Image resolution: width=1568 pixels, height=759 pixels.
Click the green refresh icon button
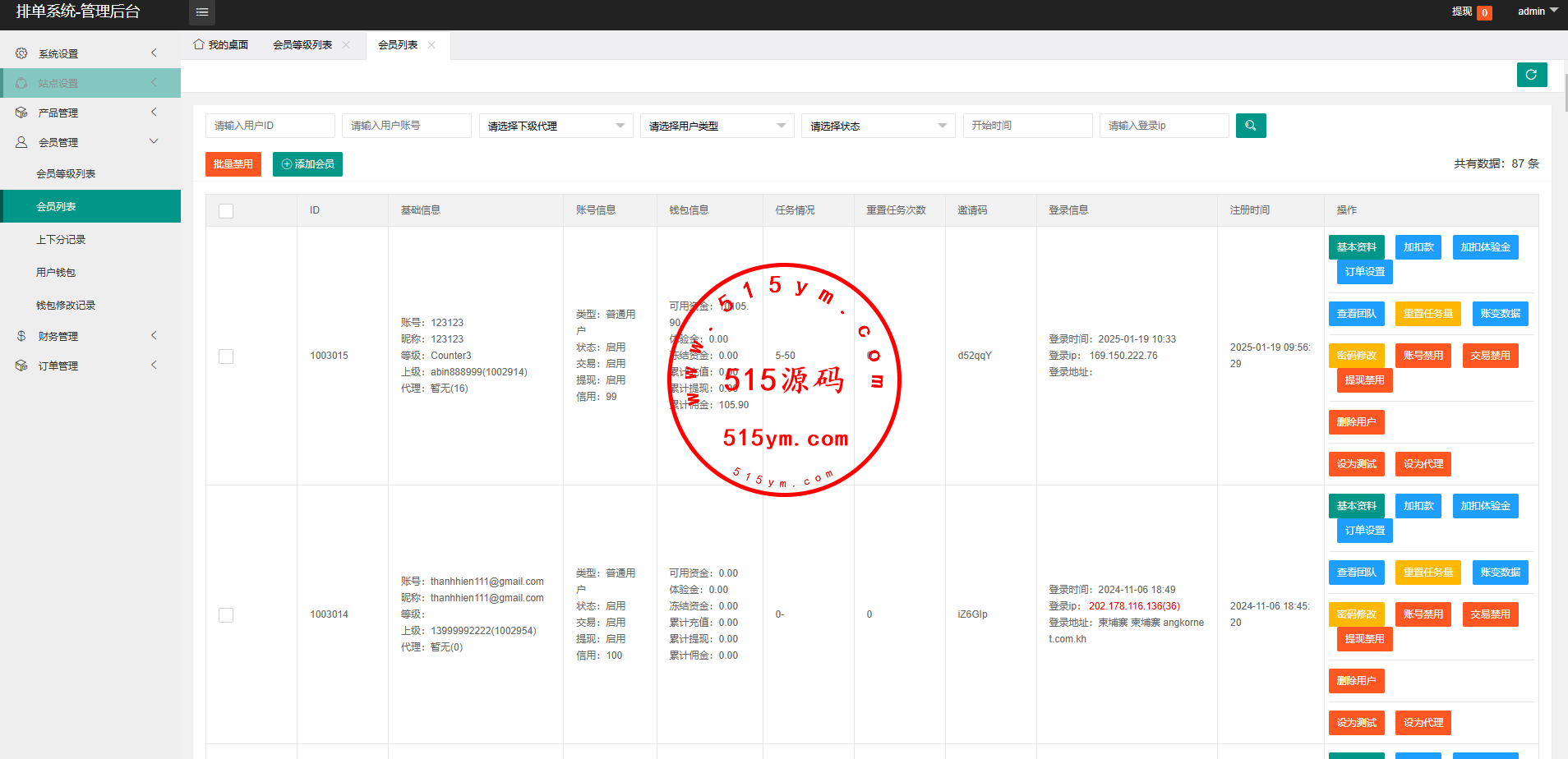tap(1531, 75)
